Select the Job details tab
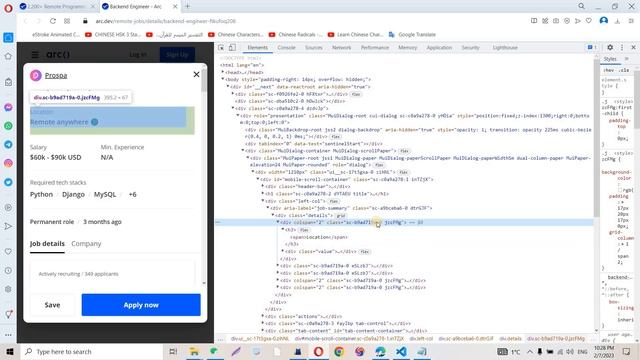The width and height of the screenshot is (640, 360). click(x=47, y=244)
